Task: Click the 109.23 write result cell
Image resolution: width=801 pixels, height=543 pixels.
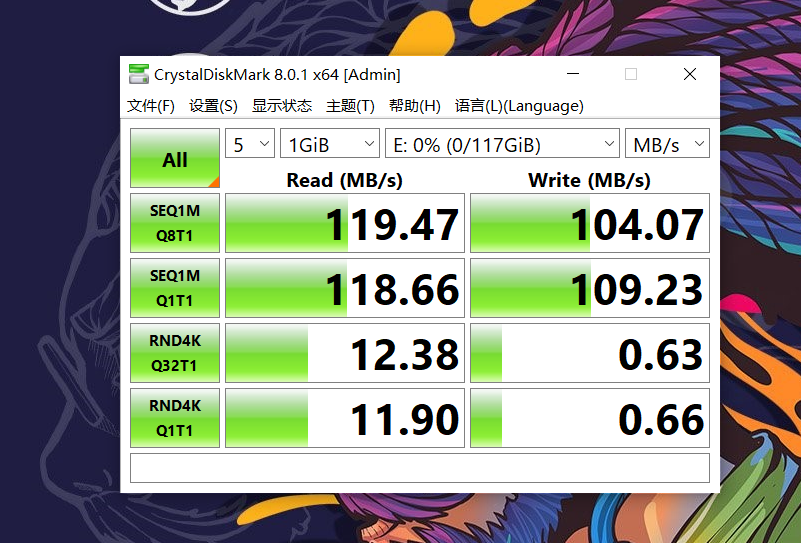Action: coord(590,288)
